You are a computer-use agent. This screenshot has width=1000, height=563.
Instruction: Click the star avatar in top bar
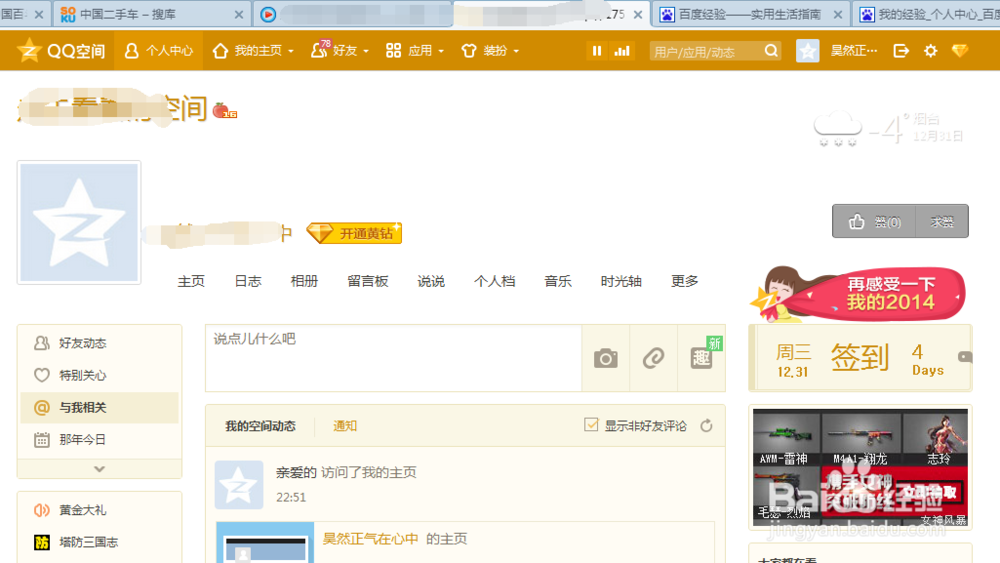[807, 50]
